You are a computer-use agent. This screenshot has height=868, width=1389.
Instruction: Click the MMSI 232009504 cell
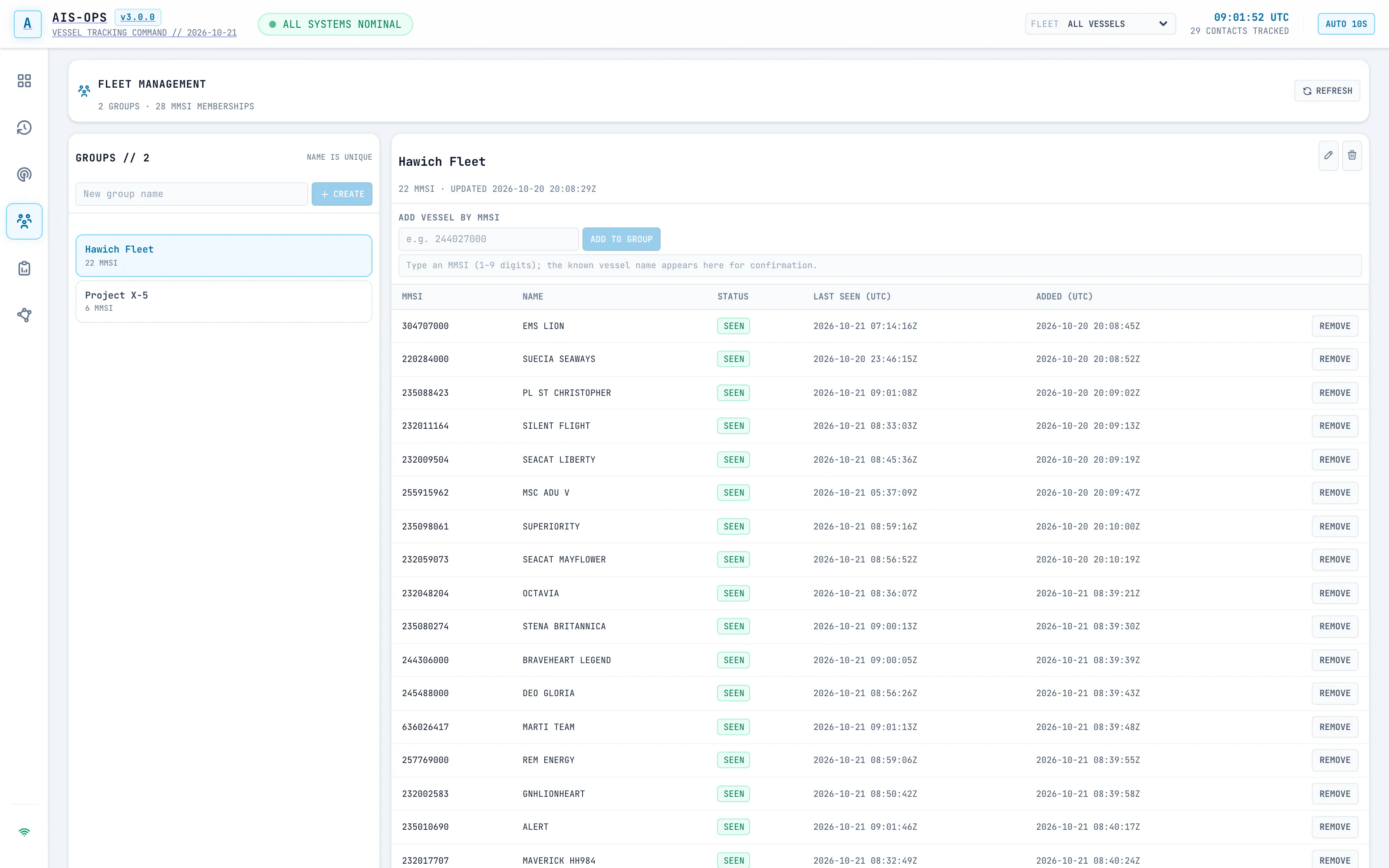(425, 460)
